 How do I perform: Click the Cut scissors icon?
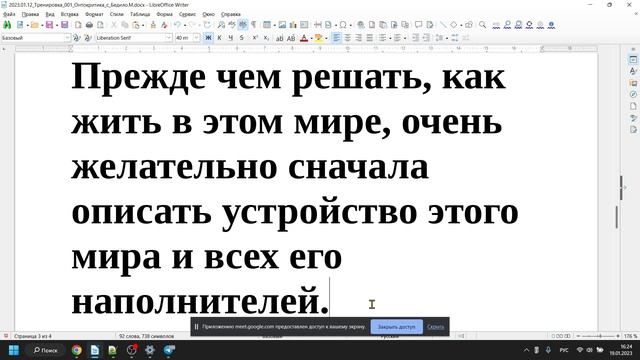114,25
